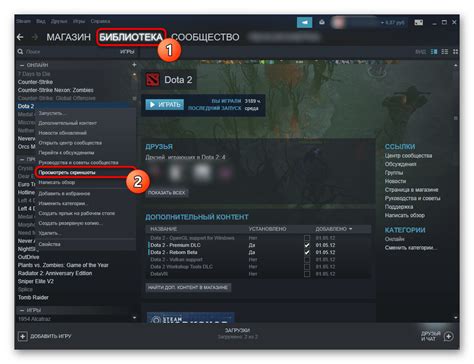Switch to list view icon

click(x=445, y=52)
